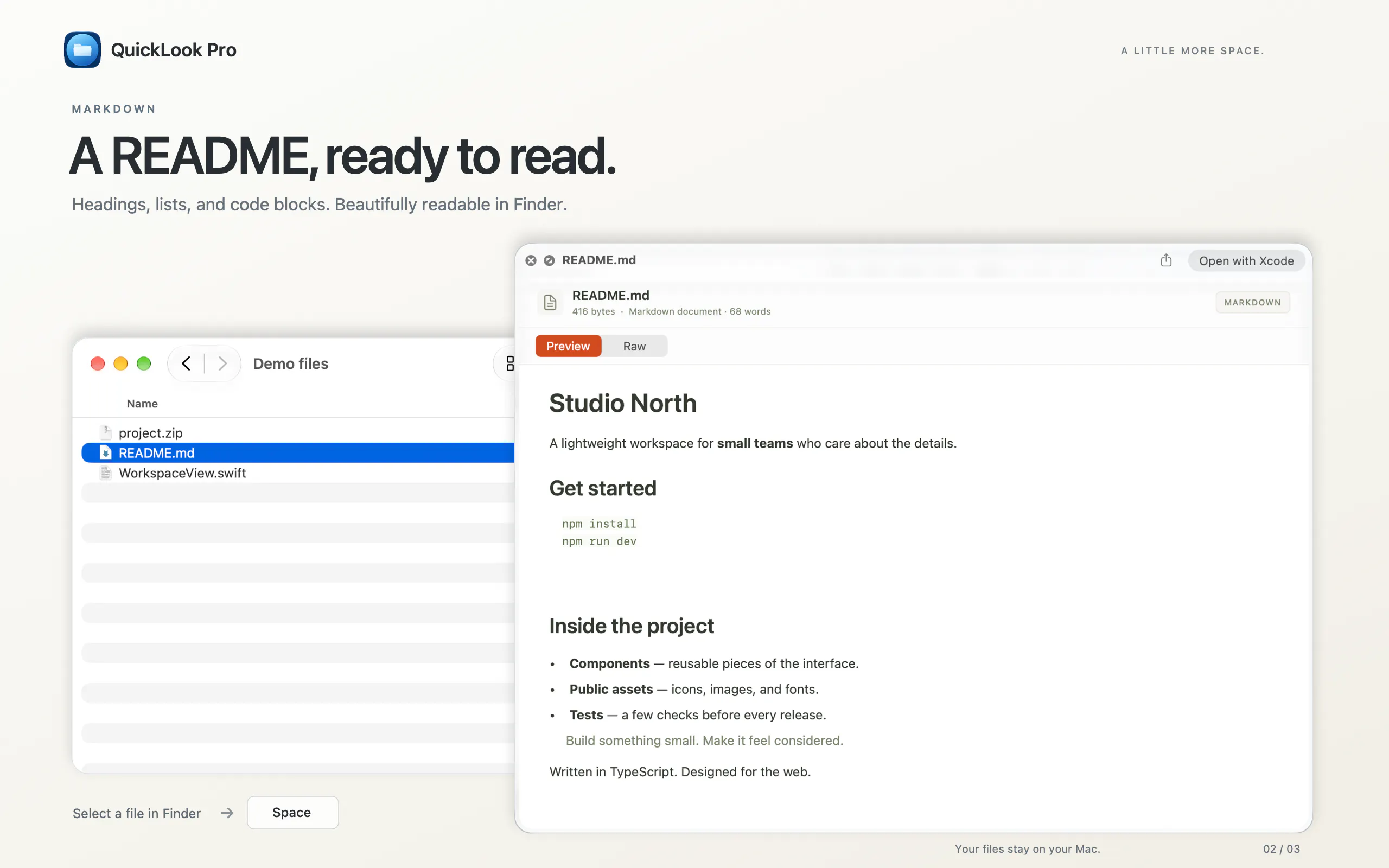Click the 416 bytes file info text

click(x=594, y=311)
